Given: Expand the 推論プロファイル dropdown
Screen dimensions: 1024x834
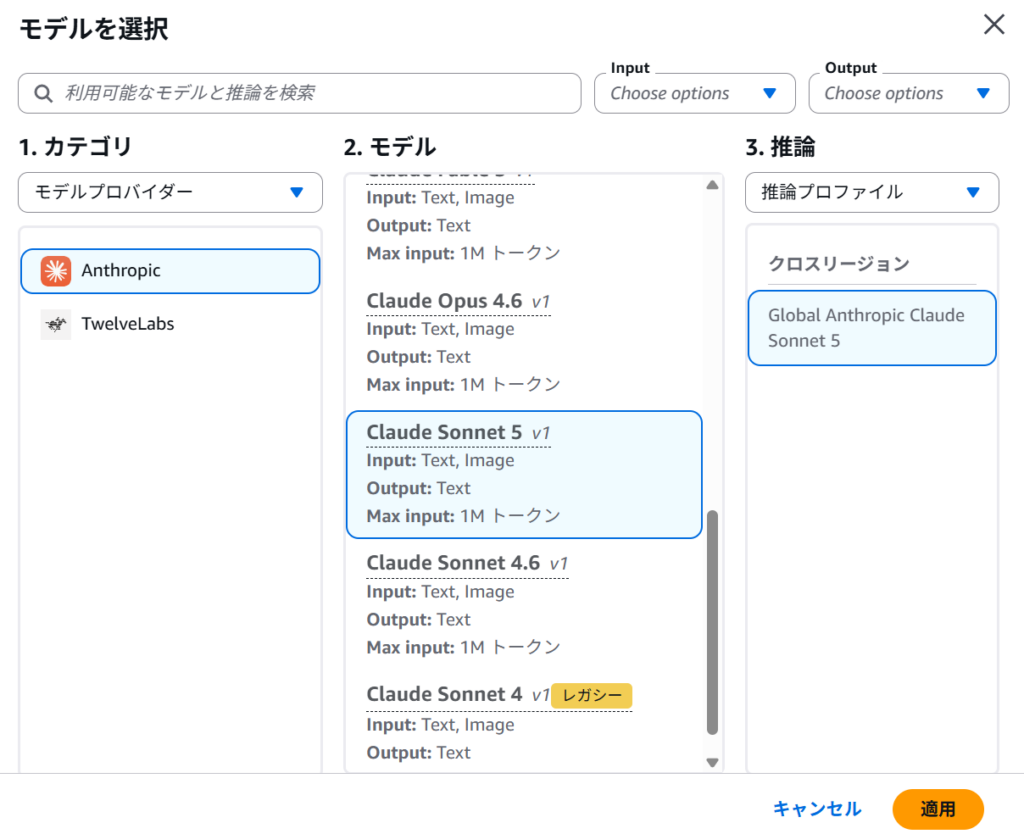Looking at the screenshot, I should pos(872,192).
